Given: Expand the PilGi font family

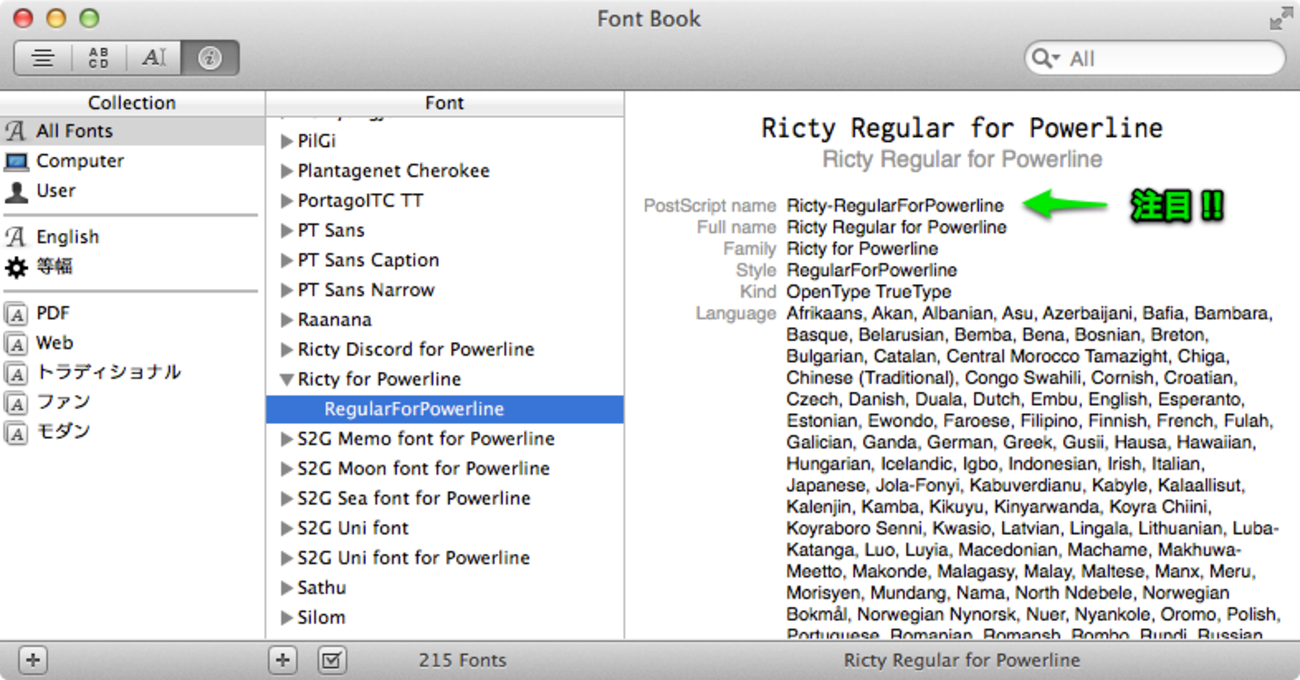Looking at the screenshot, I should (287, 142).
